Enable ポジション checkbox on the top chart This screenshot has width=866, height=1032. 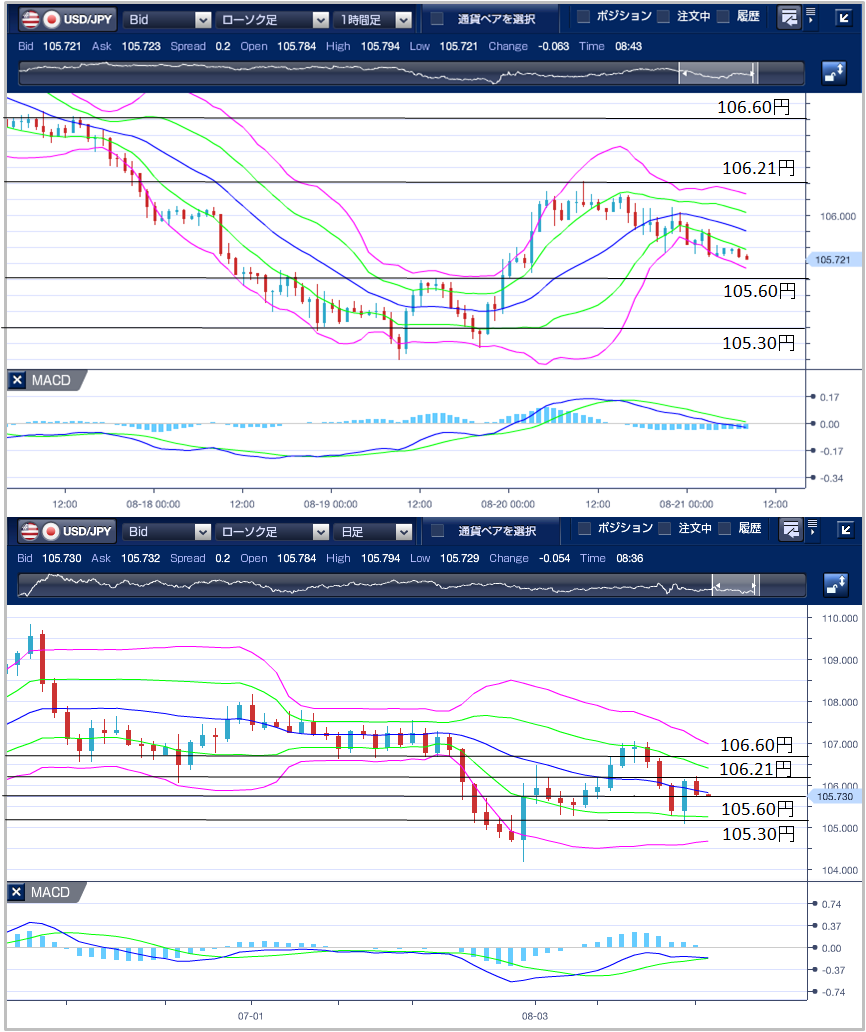585,17
